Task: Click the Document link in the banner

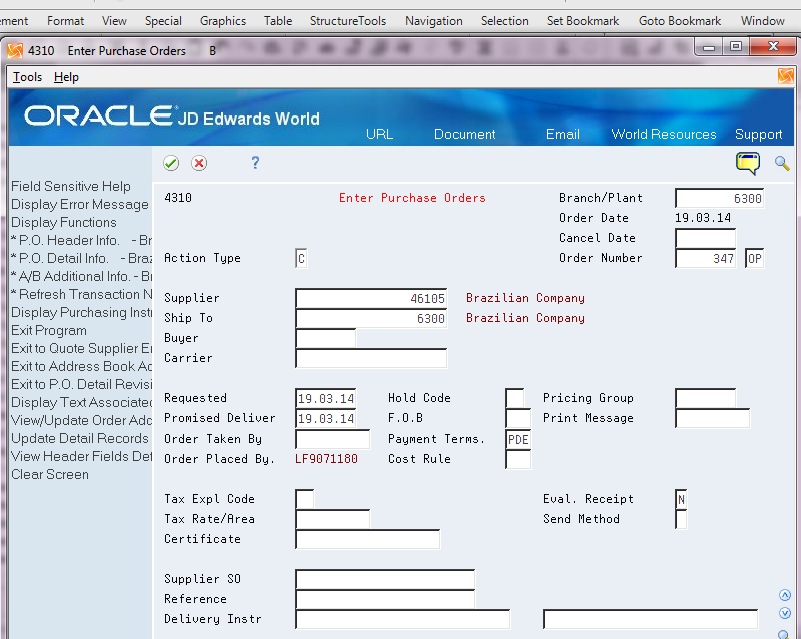Action: tap(464, 134)
